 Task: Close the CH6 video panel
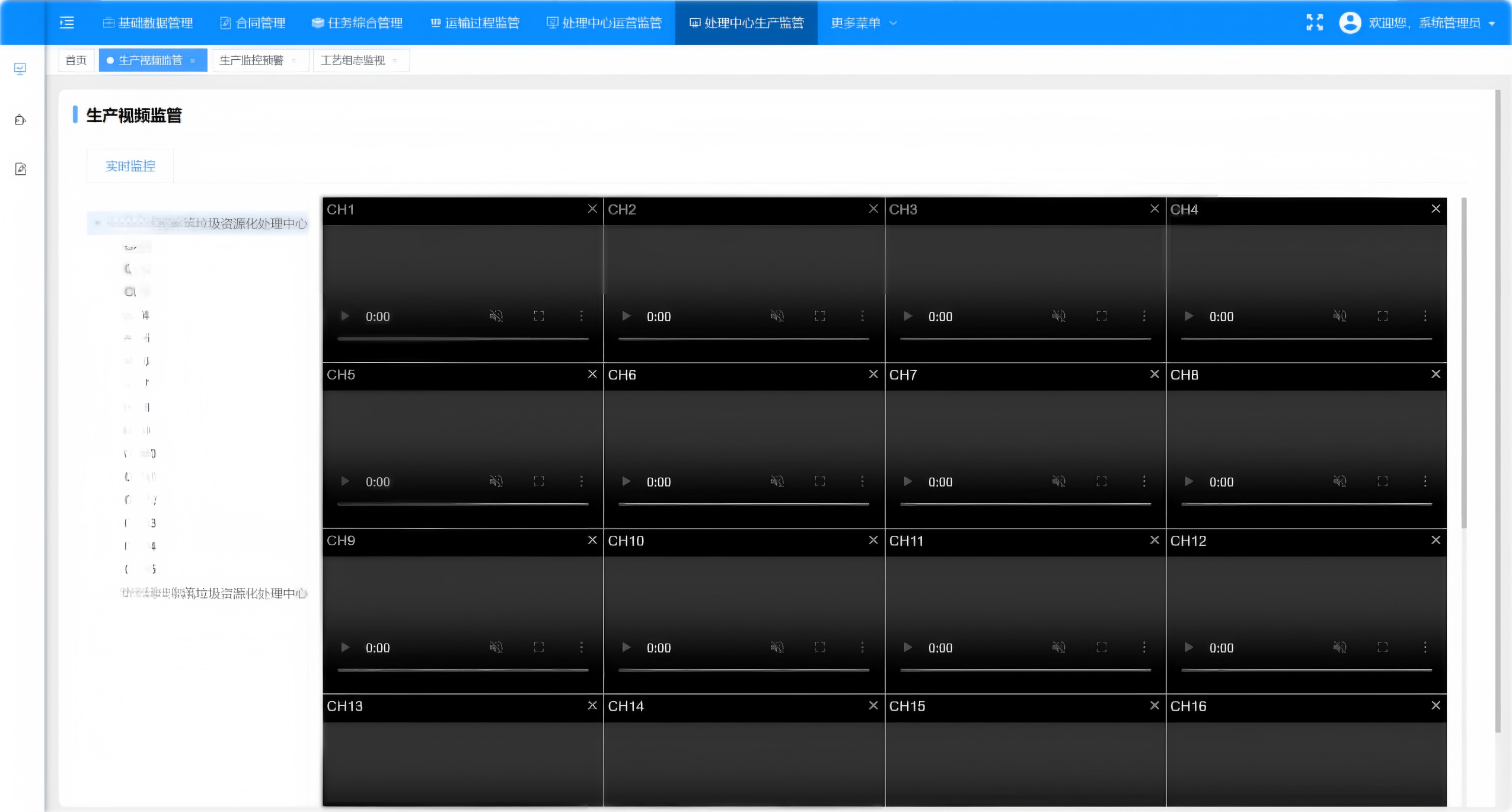(873, 374)
